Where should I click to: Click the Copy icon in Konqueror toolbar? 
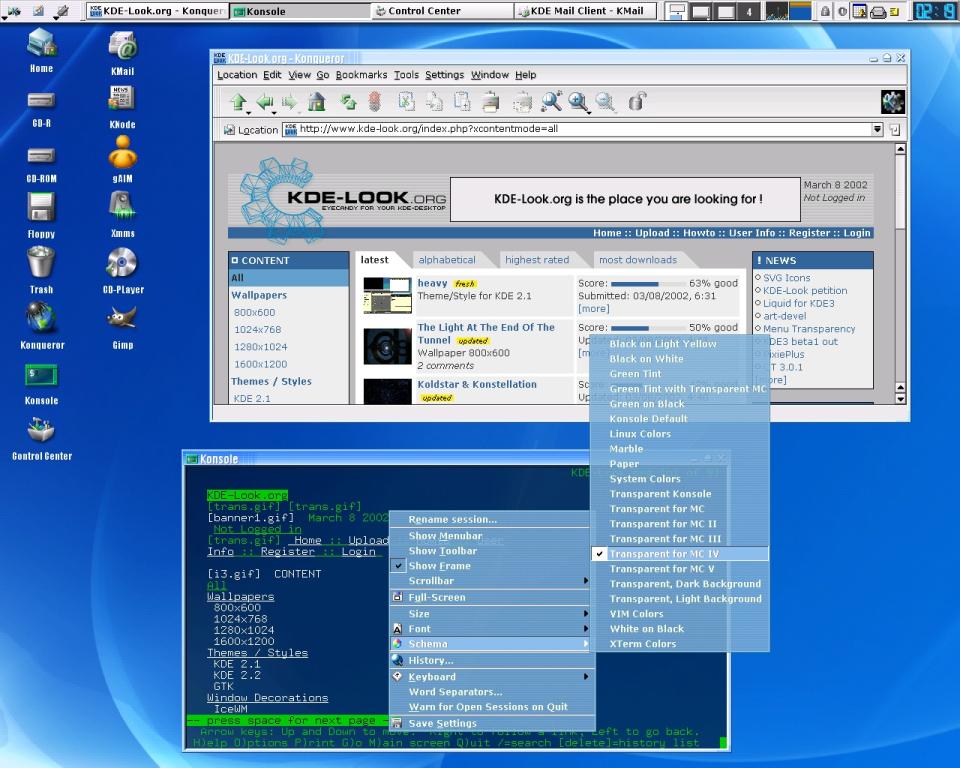click(434, 102)
